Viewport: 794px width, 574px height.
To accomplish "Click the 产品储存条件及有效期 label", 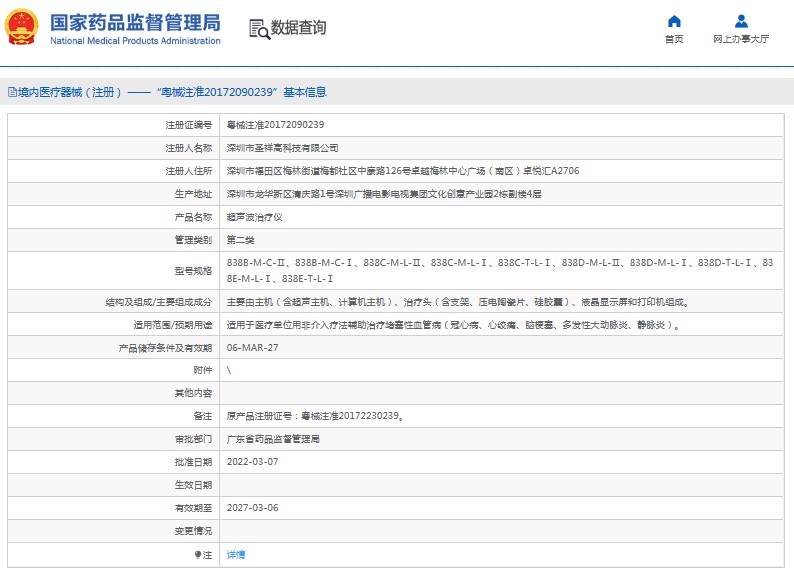I will click(x=165, y=348).
